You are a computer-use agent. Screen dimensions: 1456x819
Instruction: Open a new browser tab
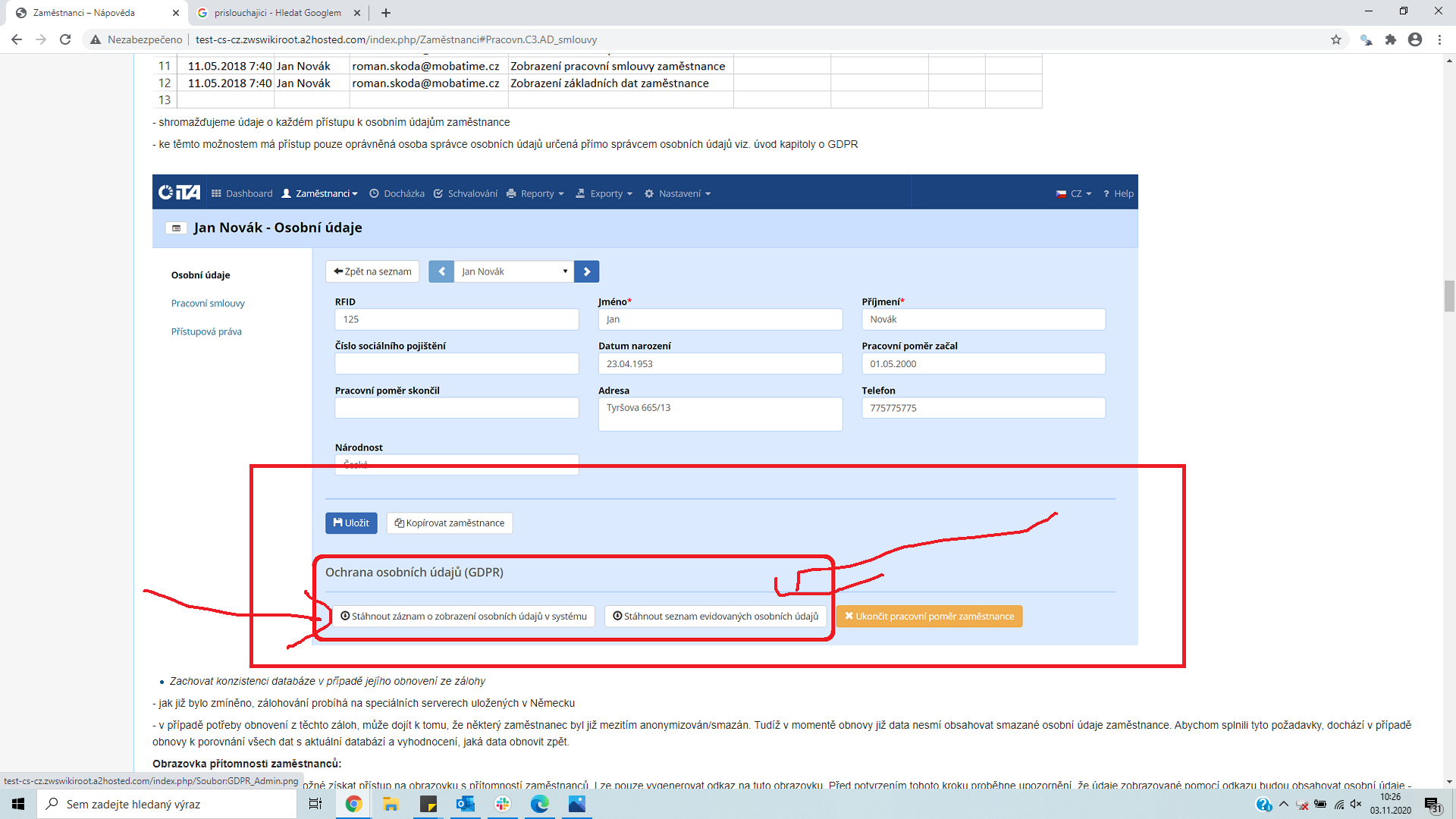(x=386, y=13)
